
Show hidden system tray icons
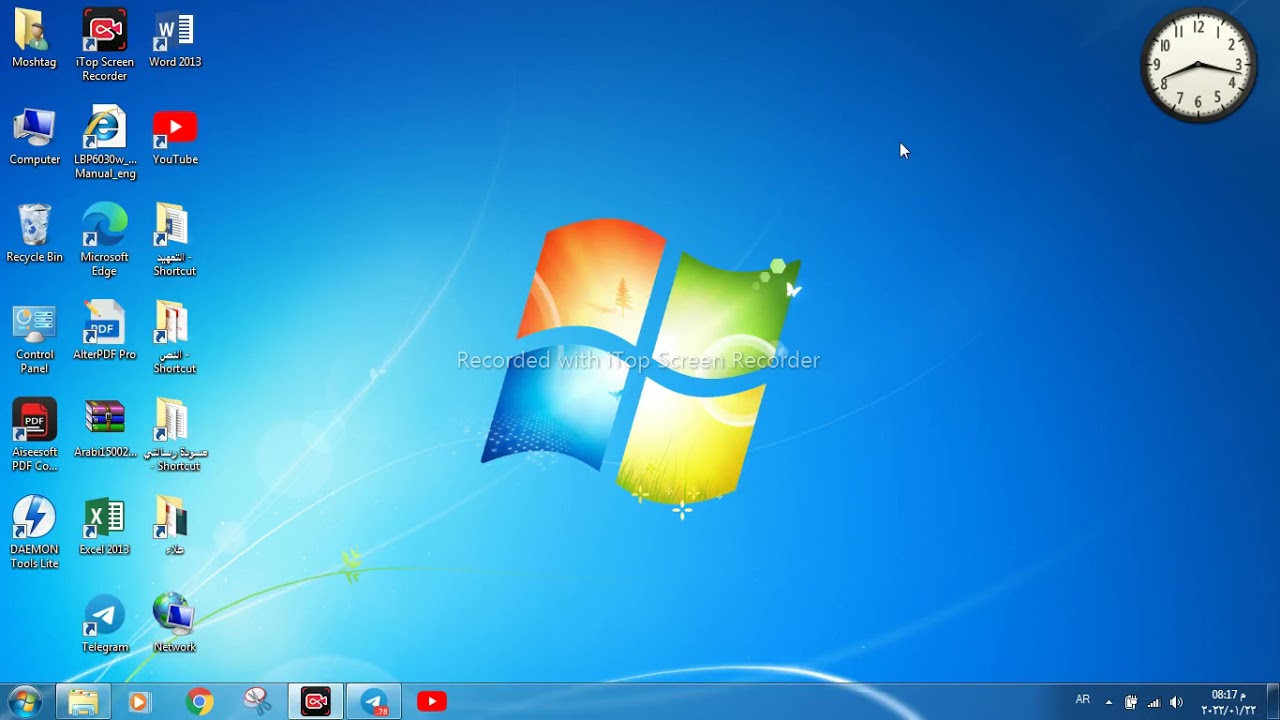click(x=1108, y=702)
